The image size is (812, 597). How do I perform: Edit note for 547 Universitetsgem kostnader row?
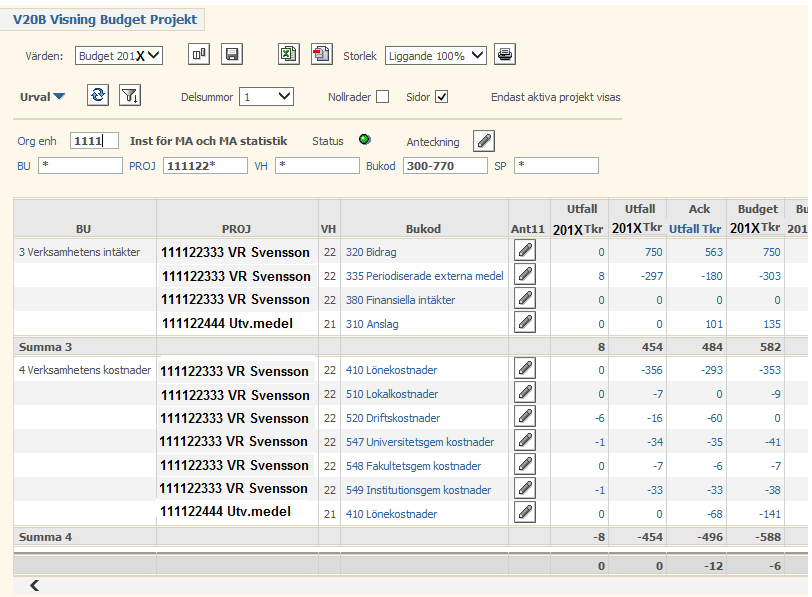(525, 441)
